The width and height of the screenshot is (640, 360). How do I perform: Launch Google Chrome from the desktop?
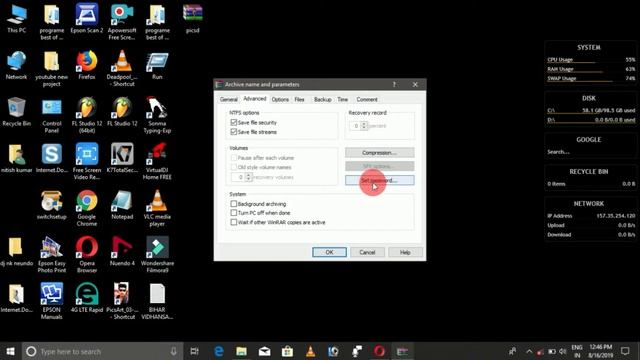point(87,208)
